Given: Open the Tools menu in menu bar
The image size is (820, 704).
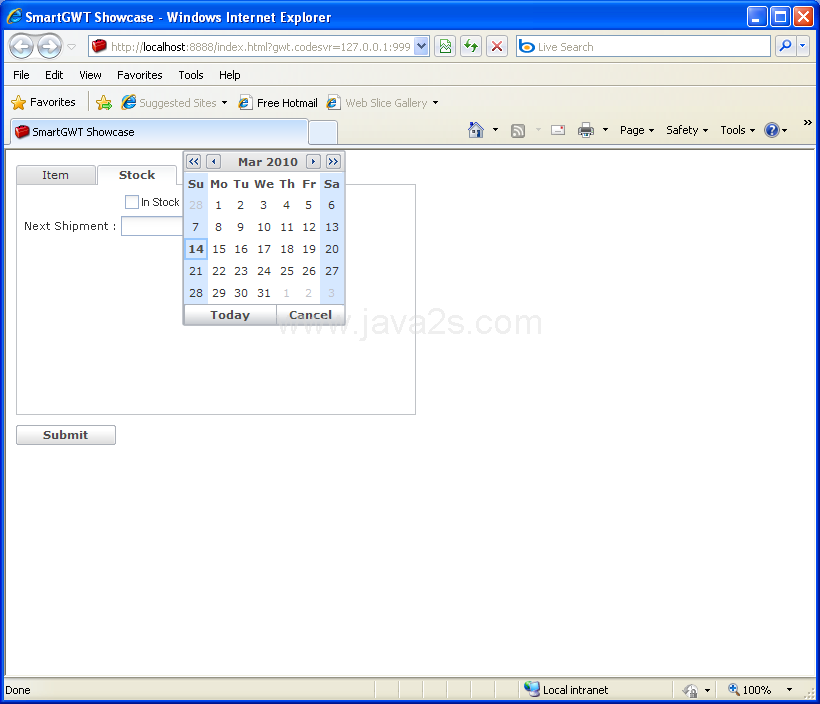Looking at the screenshot, I should point(191,75).
